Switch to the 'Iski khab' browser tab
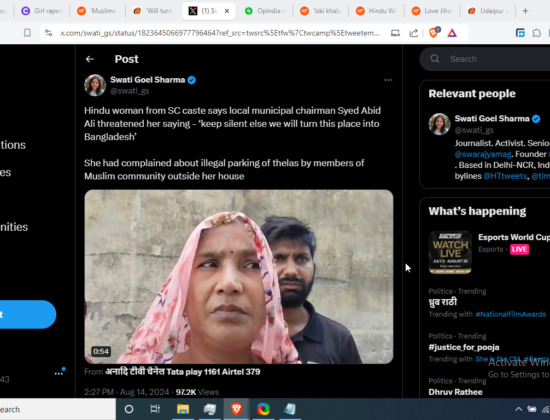The image size is (550, 420). [322, 11]
